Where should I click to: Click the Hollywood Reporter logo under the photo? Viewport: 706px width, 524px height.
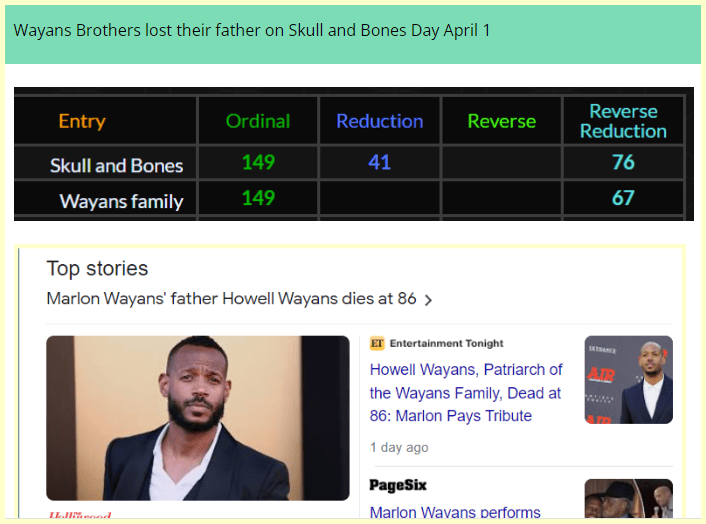tap(80, 517)
